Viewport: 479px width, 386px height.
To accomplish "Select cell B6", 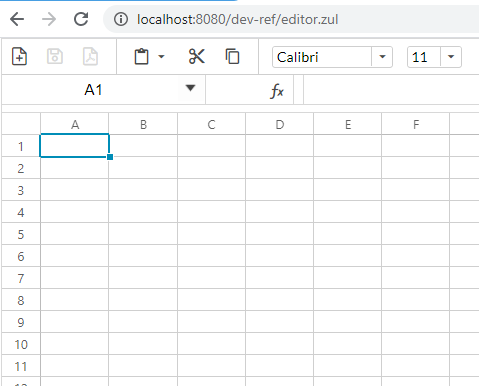I will point(143,256).
